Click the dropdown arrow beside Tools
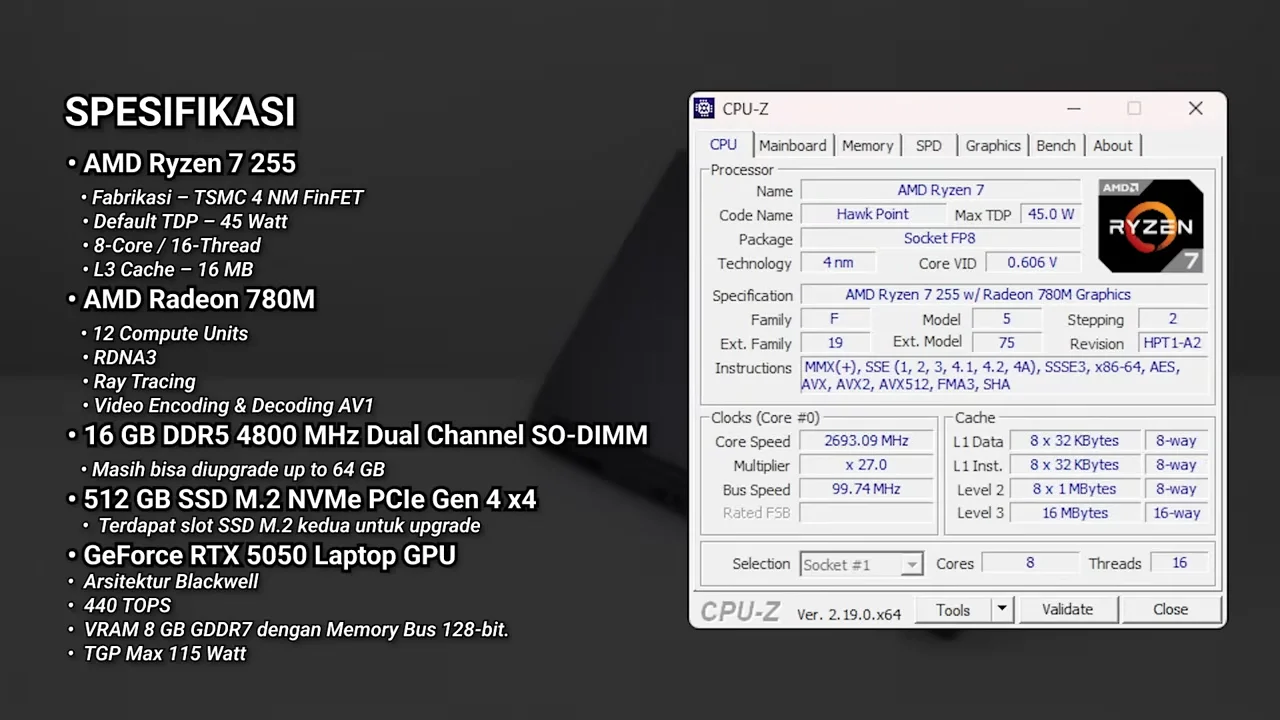Screen dimensions: 1280x720 click(x=1000, y=609)
